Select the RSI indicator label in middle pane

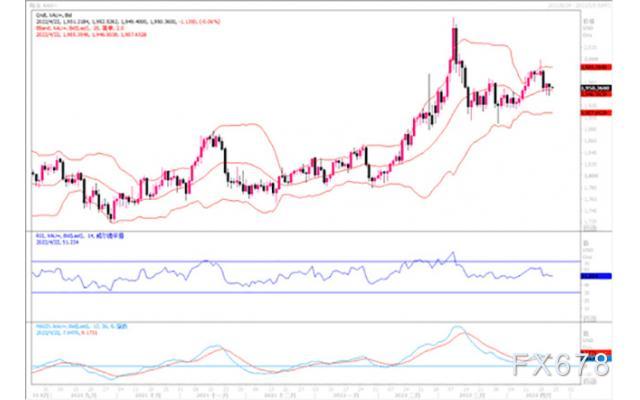click(80, 236)
